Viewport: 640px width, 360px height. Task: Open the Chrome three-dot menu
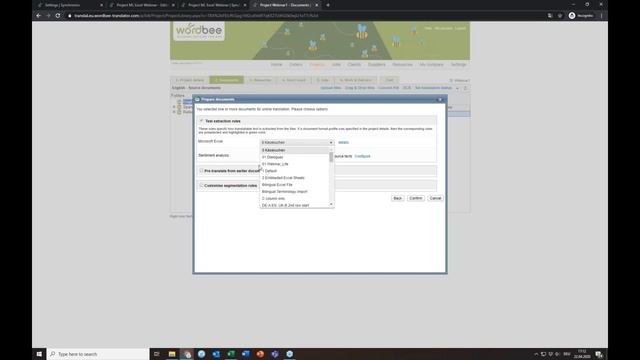point(602,16)
